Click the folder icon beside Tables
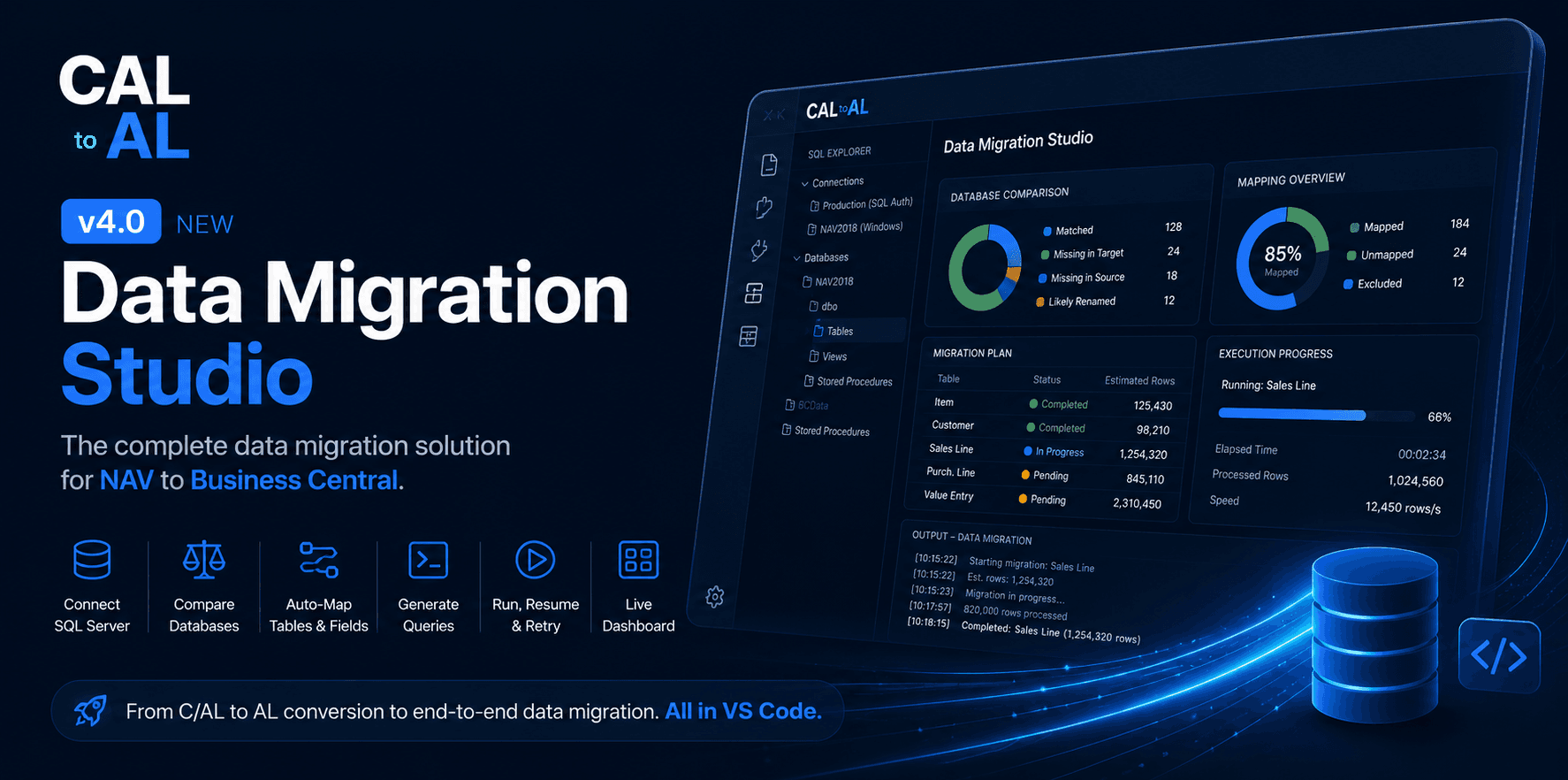 click(x=818, y=331)
